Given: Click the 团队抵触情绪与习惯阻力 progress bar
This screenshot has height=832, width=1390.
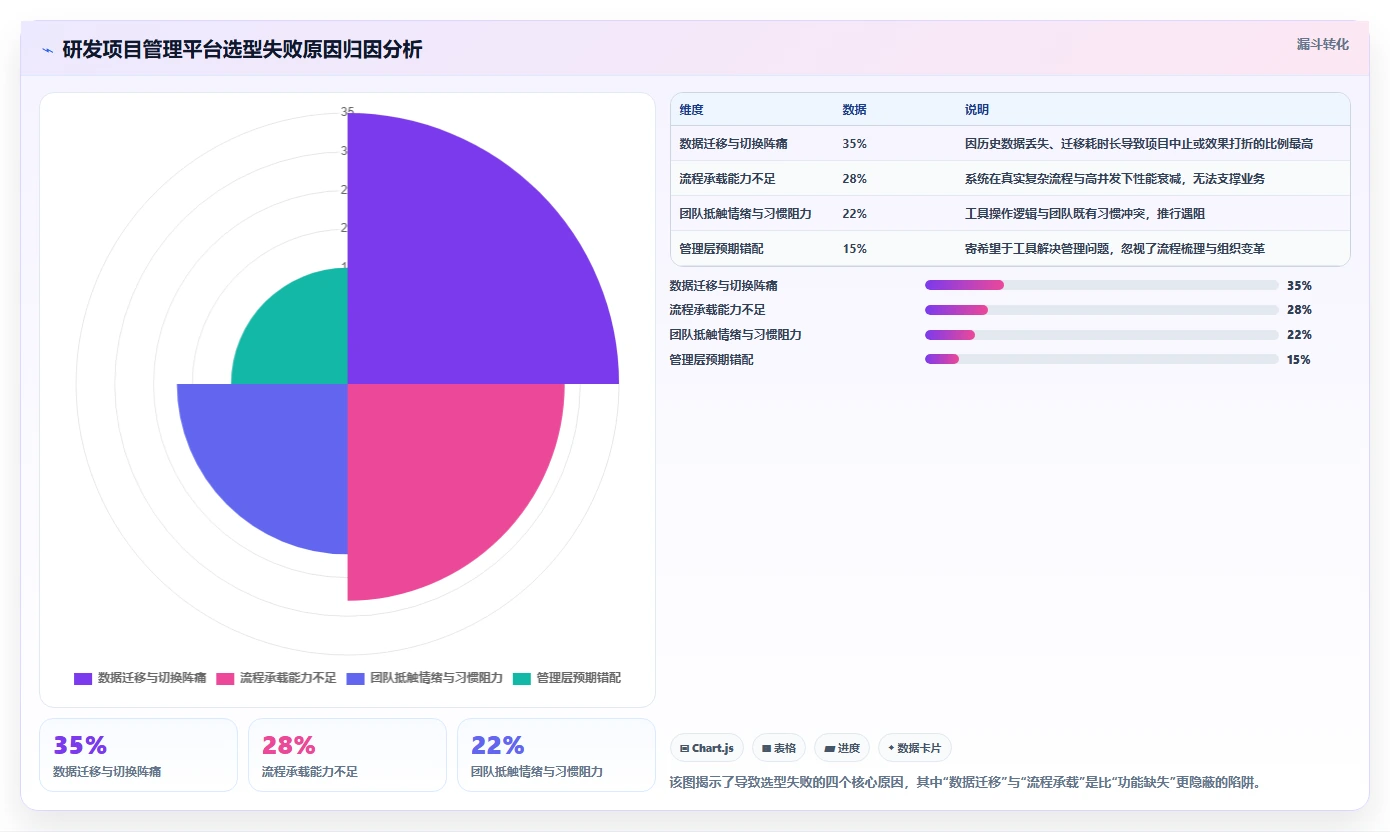Looking at the screenshot, I should point(1102,335).
